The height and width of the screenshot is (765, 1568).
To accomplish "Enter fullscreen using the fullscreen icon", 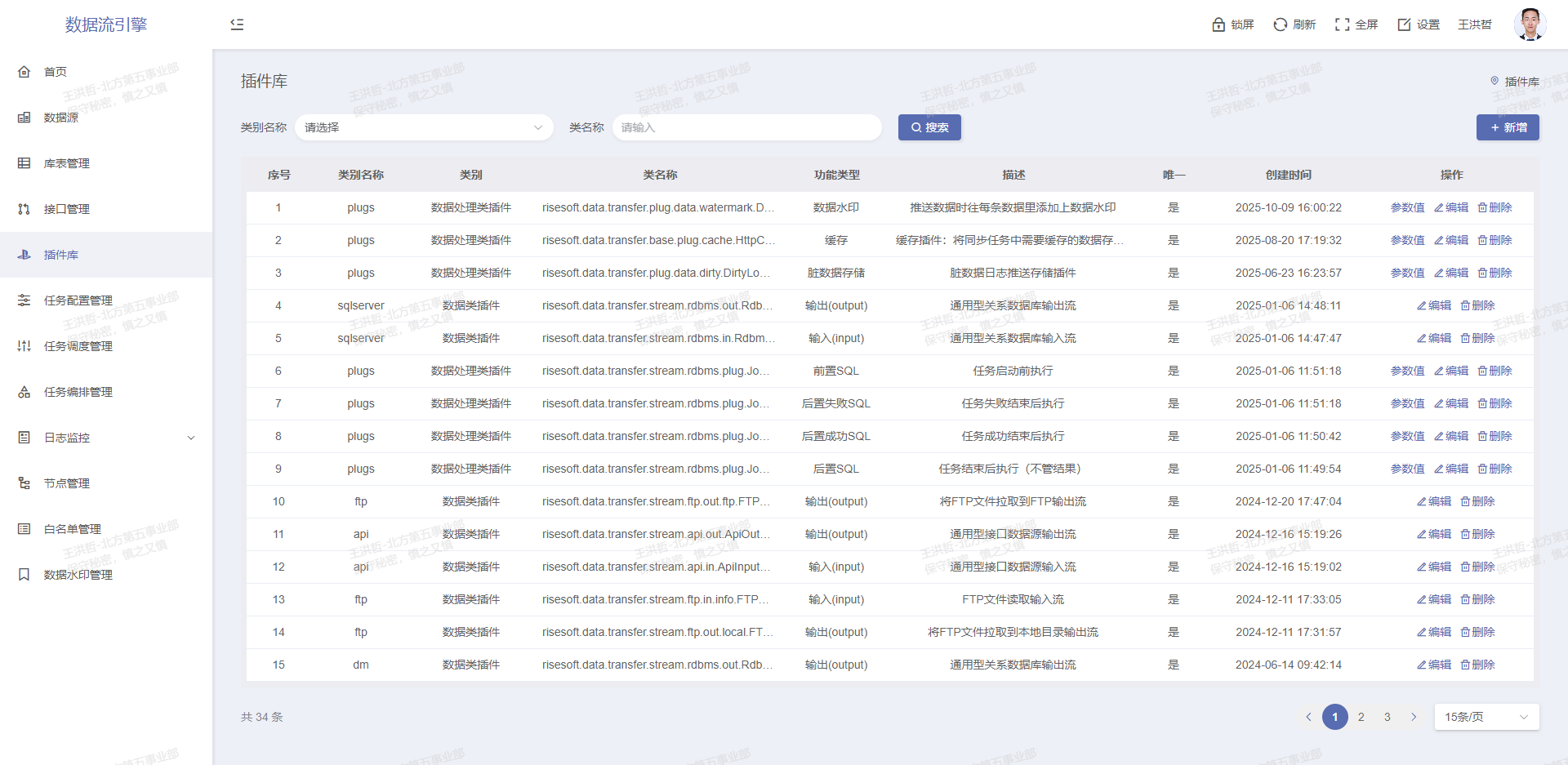I will click(1342, 24).
